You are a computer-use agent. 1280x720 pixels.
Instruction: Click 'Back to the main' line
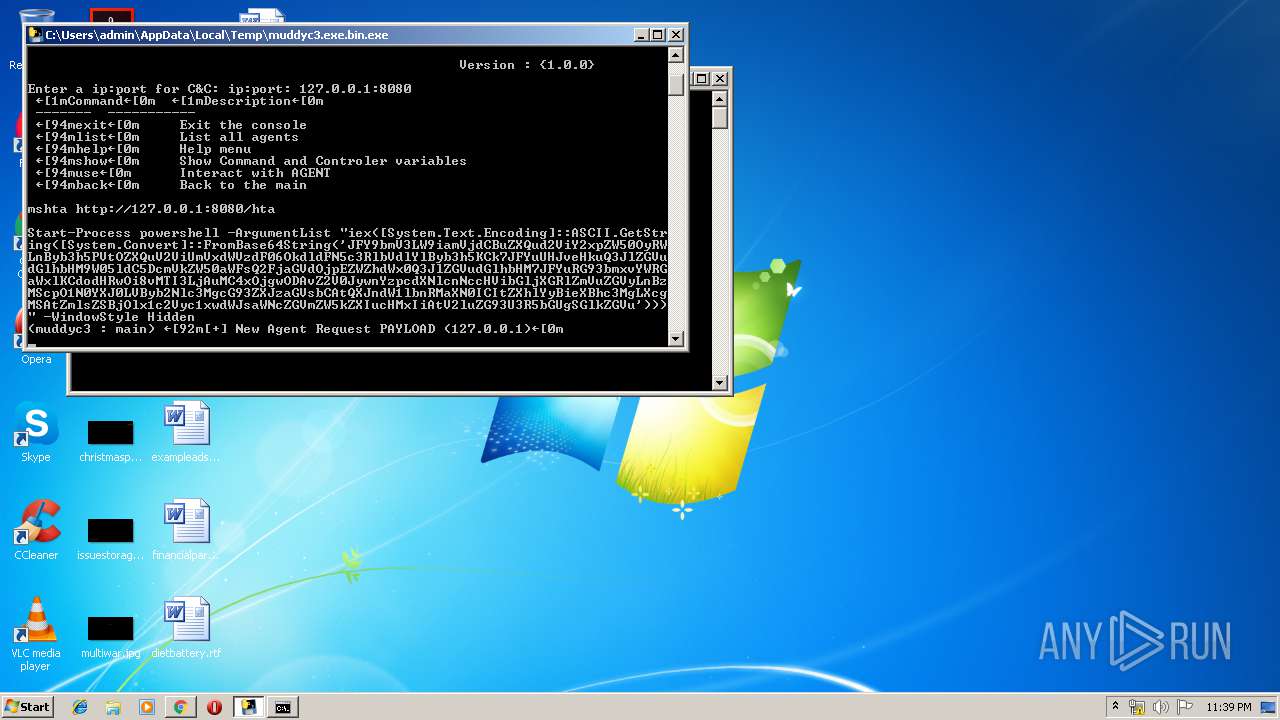click(x=243, y=185)
